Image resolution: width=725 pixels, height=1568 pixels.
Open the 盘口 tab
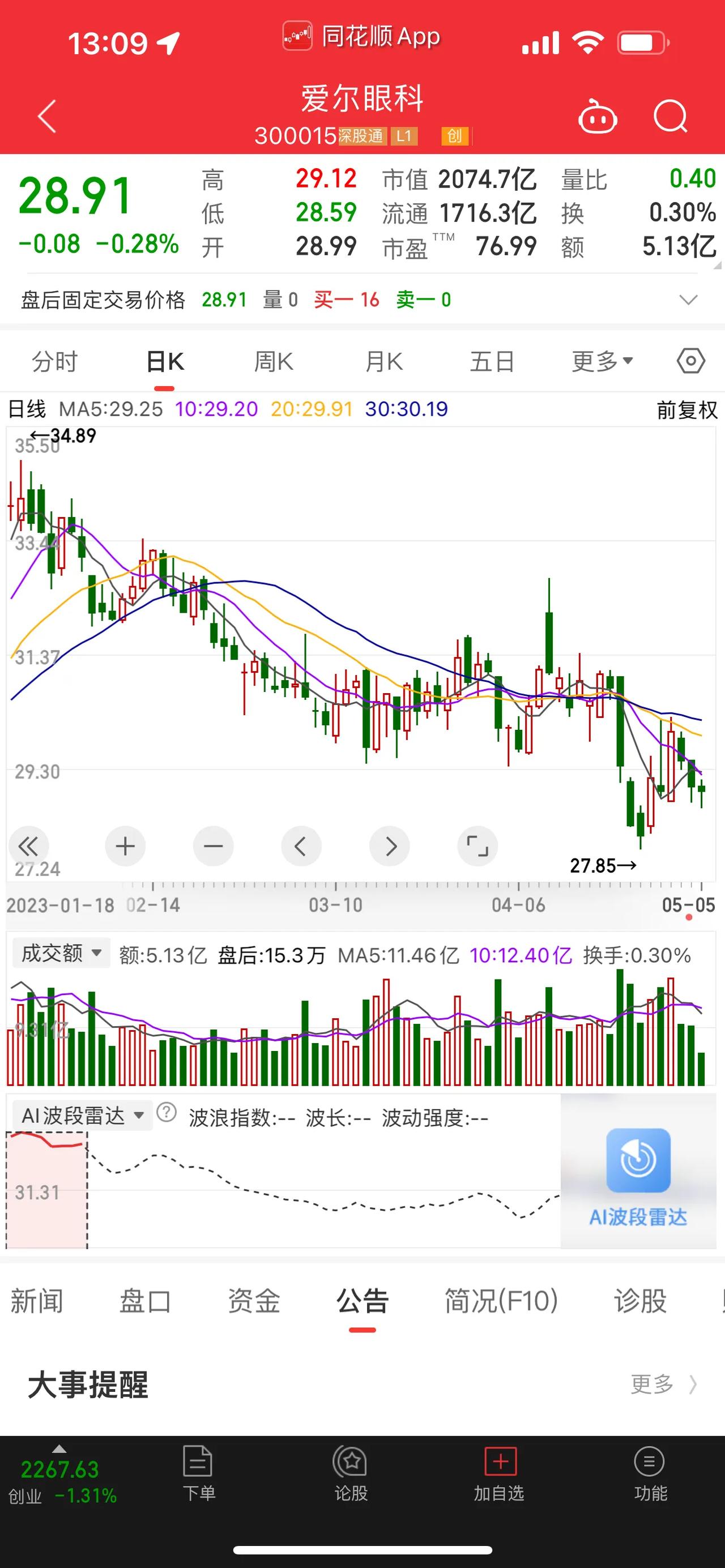click(x=145, y=1301)
